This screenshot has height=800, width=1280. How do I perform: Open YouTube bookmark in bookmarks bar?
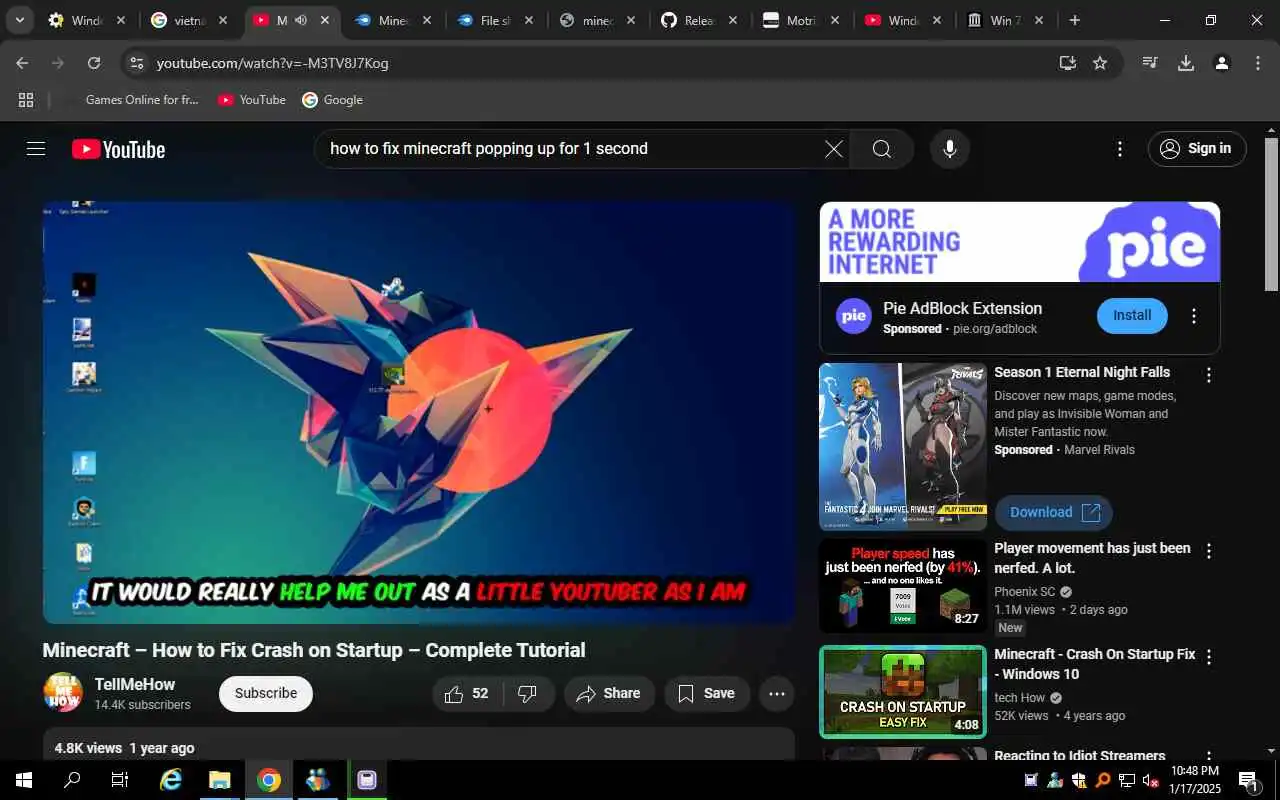(252, 100)
